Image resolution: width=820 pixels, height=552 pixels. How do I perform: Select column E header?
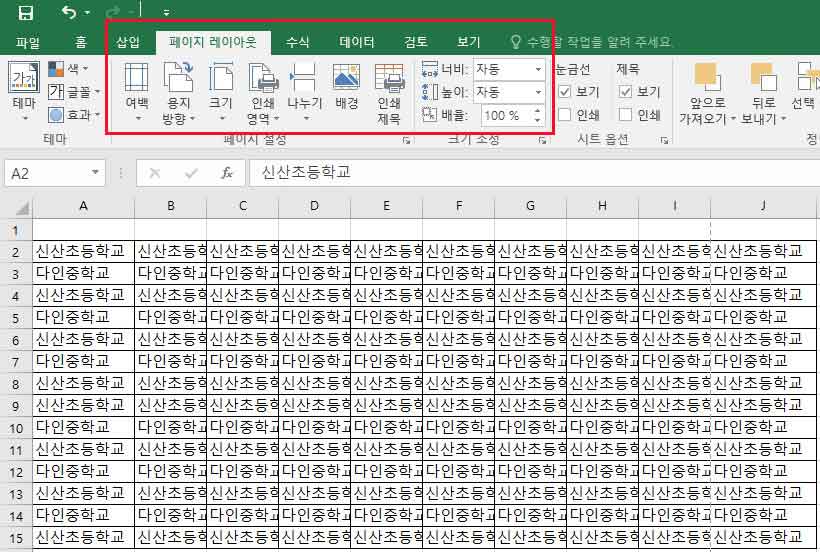point(386,206)
